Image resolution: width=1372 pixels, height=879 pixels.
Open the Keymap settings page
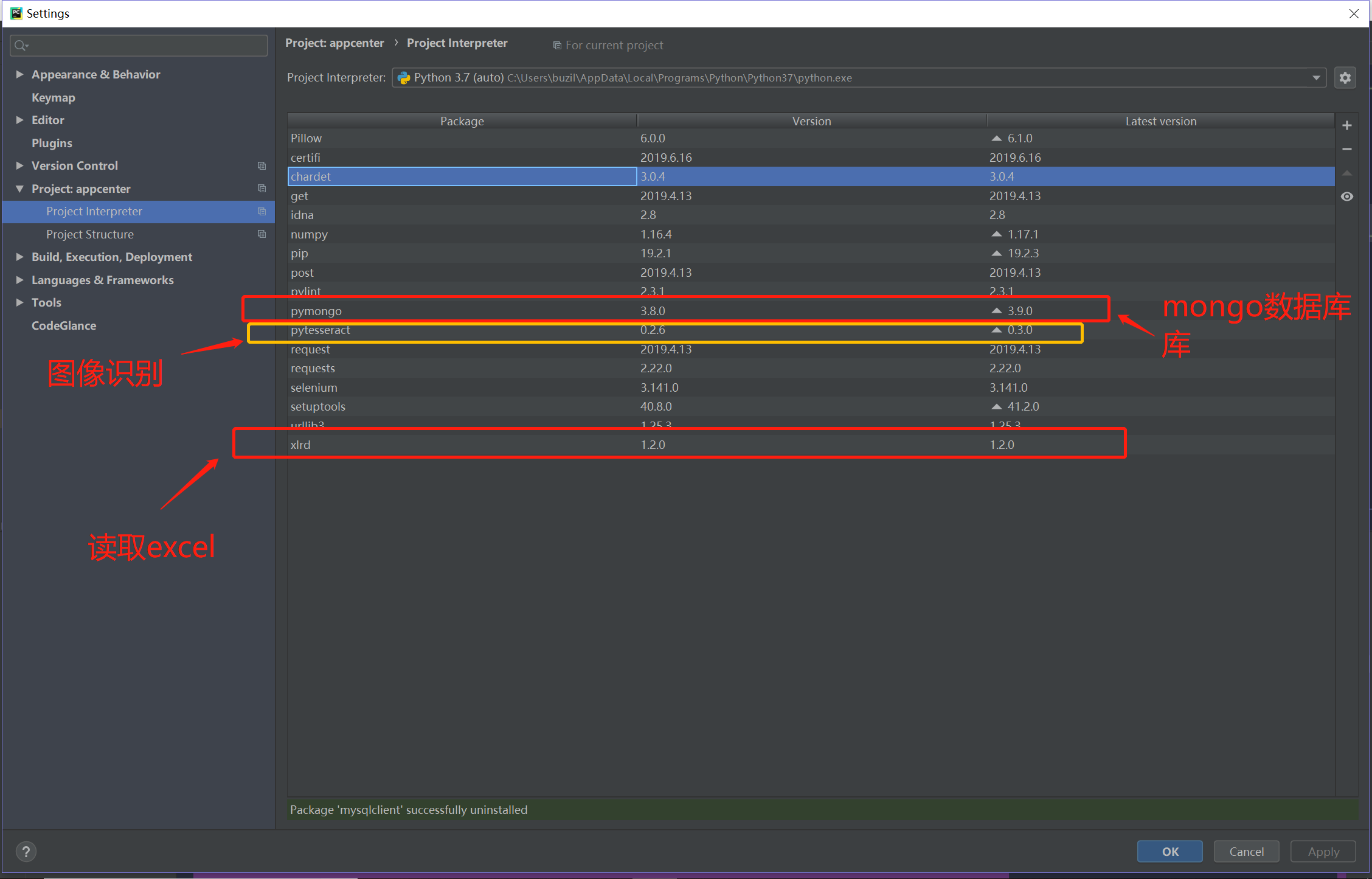point(54,97)
